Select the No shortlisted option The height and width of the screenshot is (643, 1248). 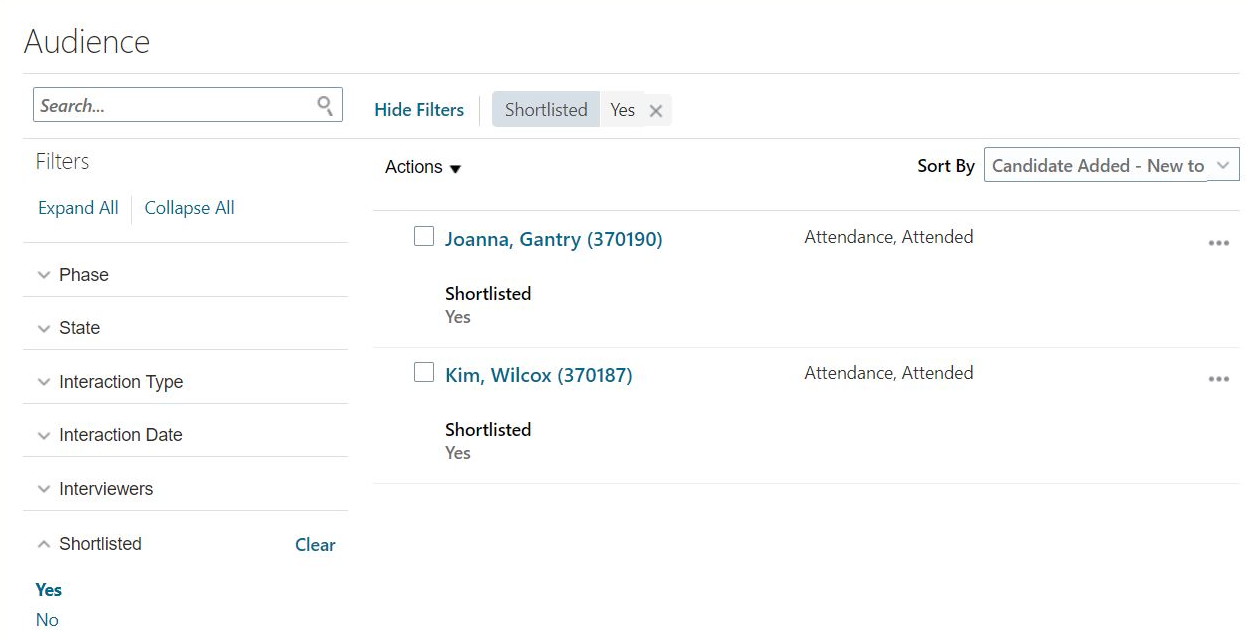tap(47, 620)
